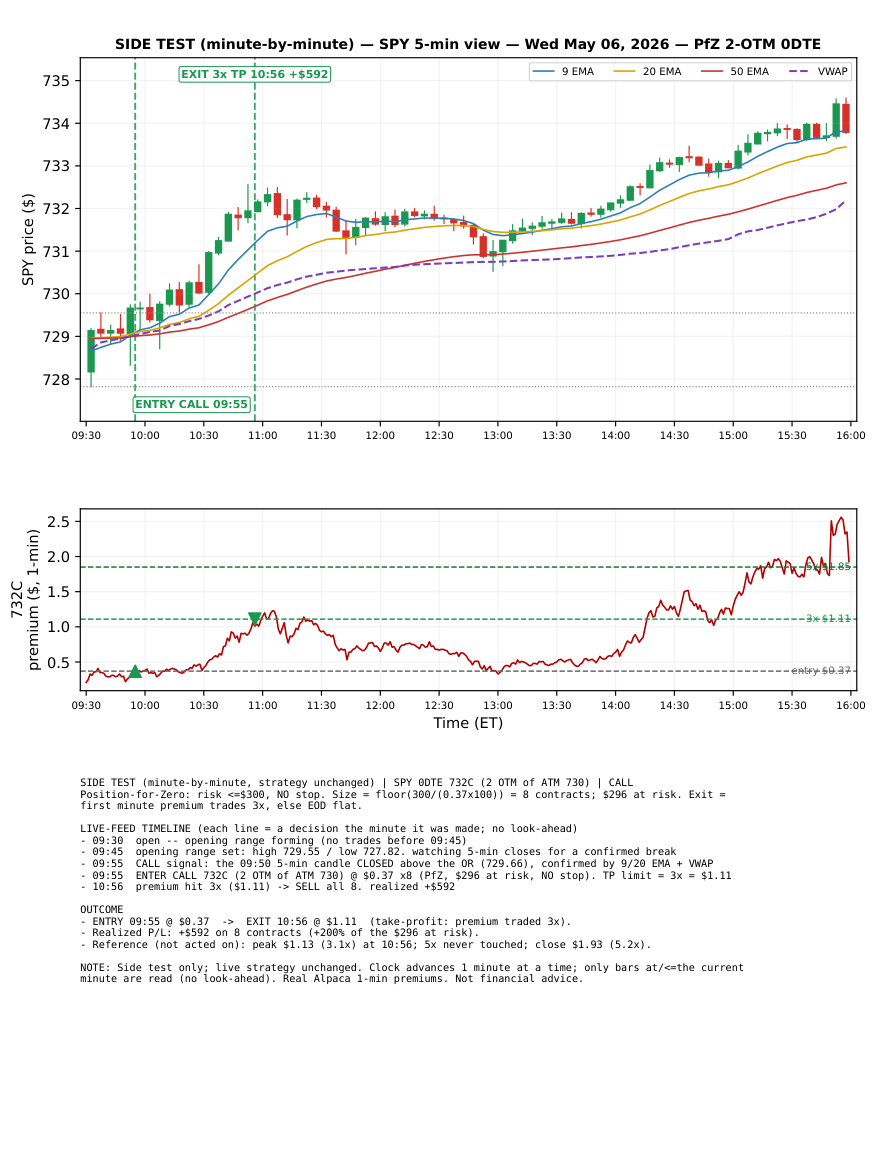Click the 09:30 open -- opening range forming line
The width and height of the screenshot is (893, 1155).
273,840
